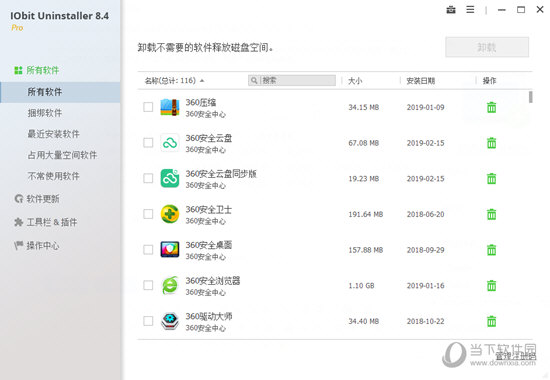The height and width of the screenshot is (380, 550).
Task: Tick checkbox for 360压缩
Action: (148, 107)
